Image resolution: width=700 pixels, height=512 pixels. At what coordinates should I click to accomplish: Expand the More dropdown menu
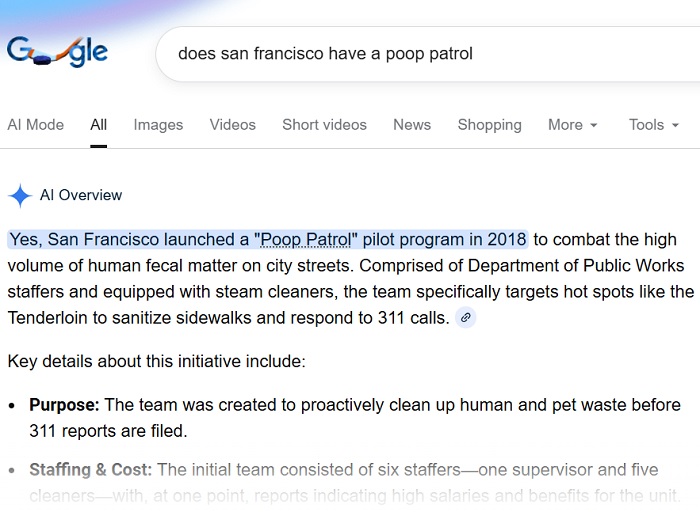pos(572,125)
